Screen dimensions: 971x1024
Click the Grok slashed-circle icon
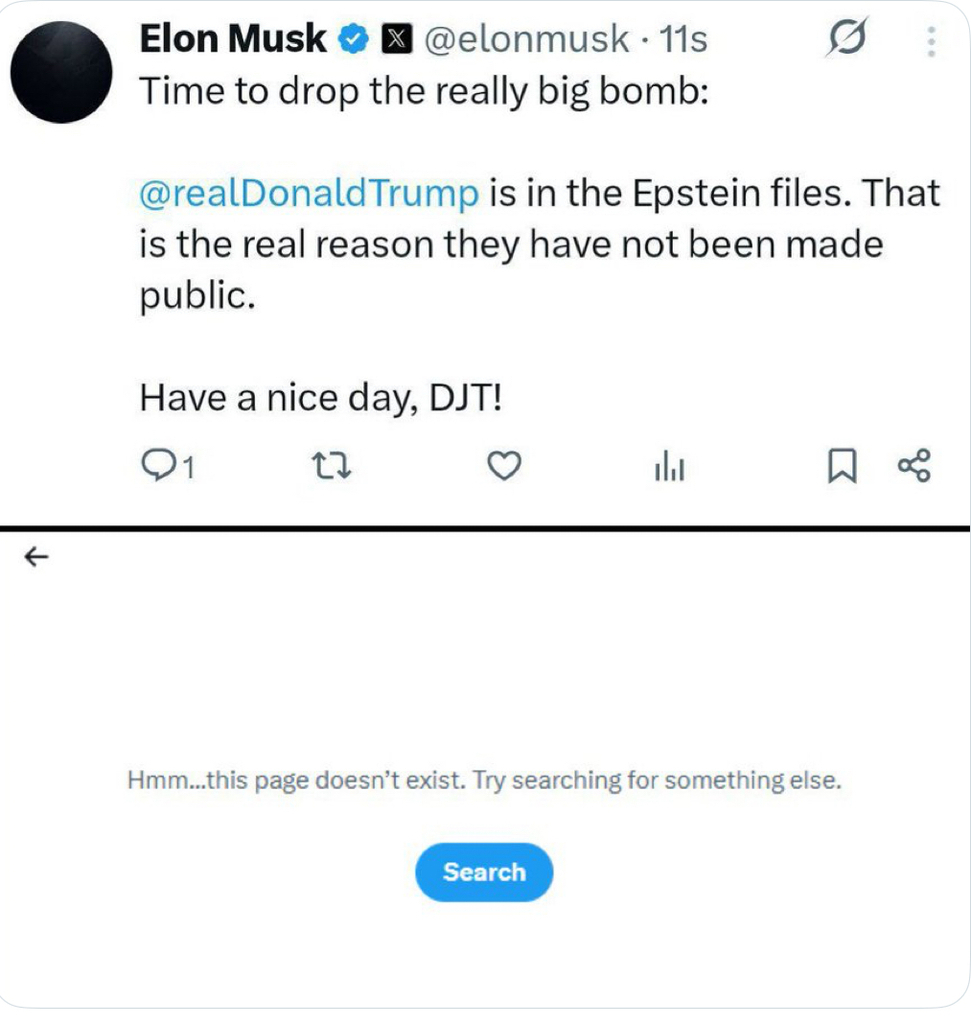click(847, 37)
